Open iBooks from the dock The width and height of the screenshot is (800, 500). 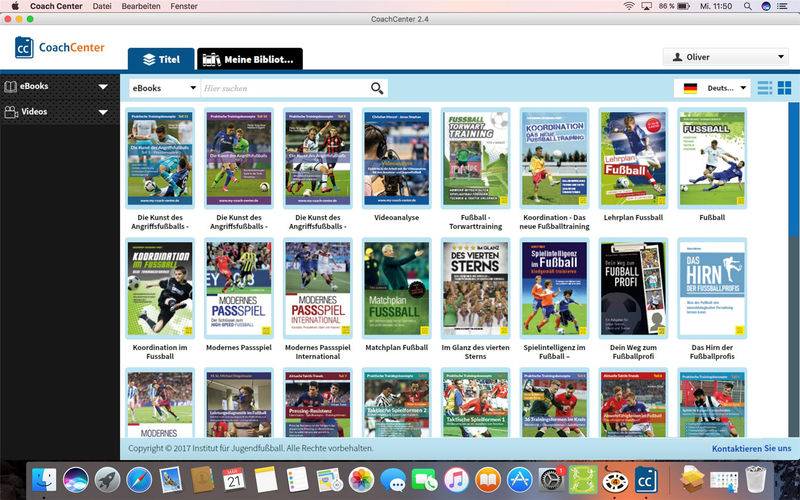[488, 480]
